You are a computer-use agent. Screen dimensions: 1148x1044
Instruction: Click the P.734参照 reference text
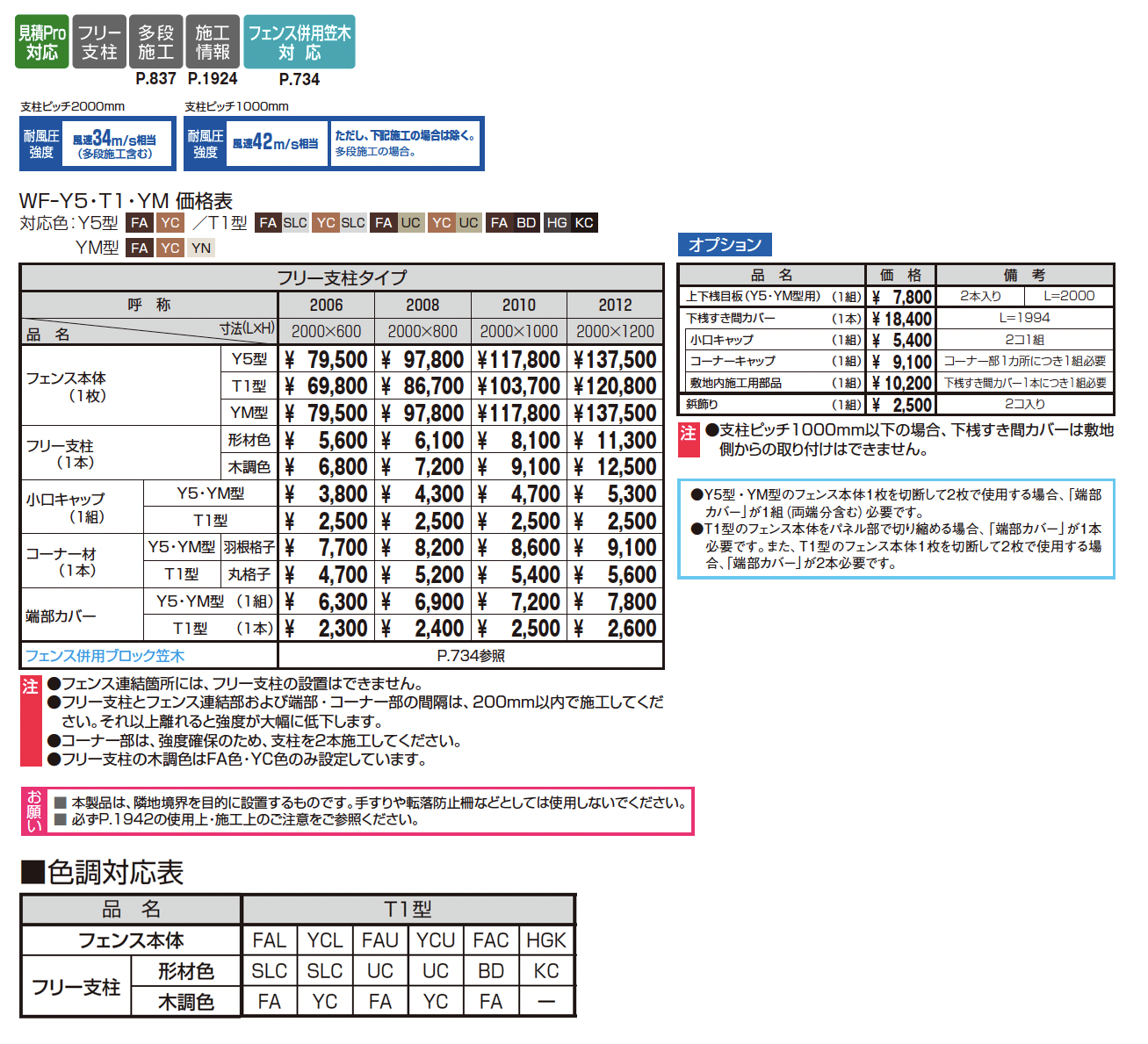[x=471, y=656]
